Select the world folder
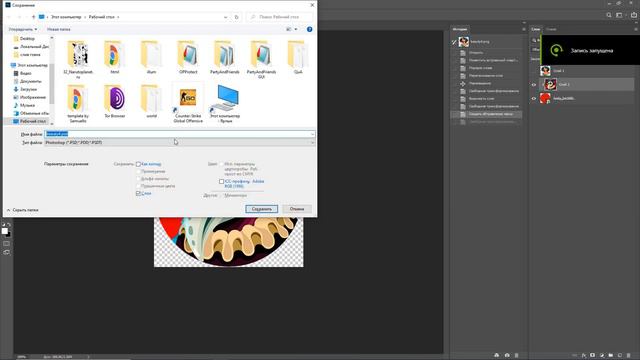The height and width of the screenshot is (360, 640). click(151, 101)
